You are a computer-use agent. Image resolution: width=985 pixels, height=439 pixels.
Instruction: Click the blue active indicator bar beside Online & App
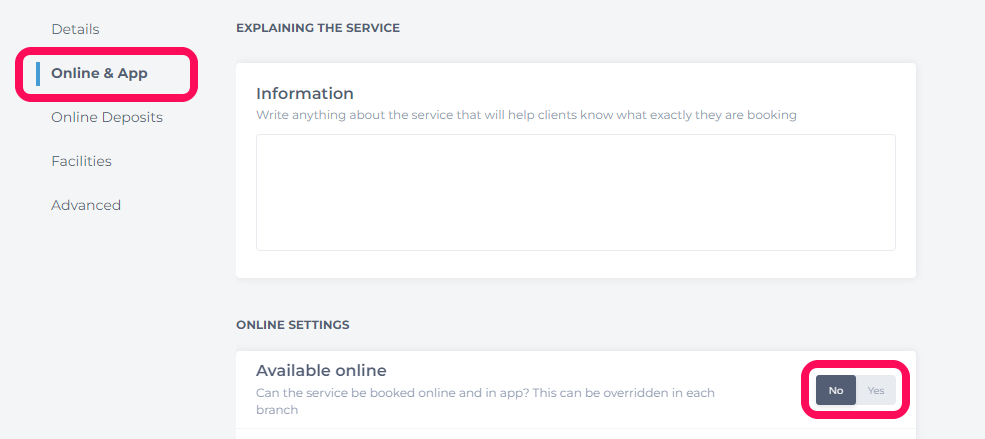pyautogui.click(x=38, y=73)
